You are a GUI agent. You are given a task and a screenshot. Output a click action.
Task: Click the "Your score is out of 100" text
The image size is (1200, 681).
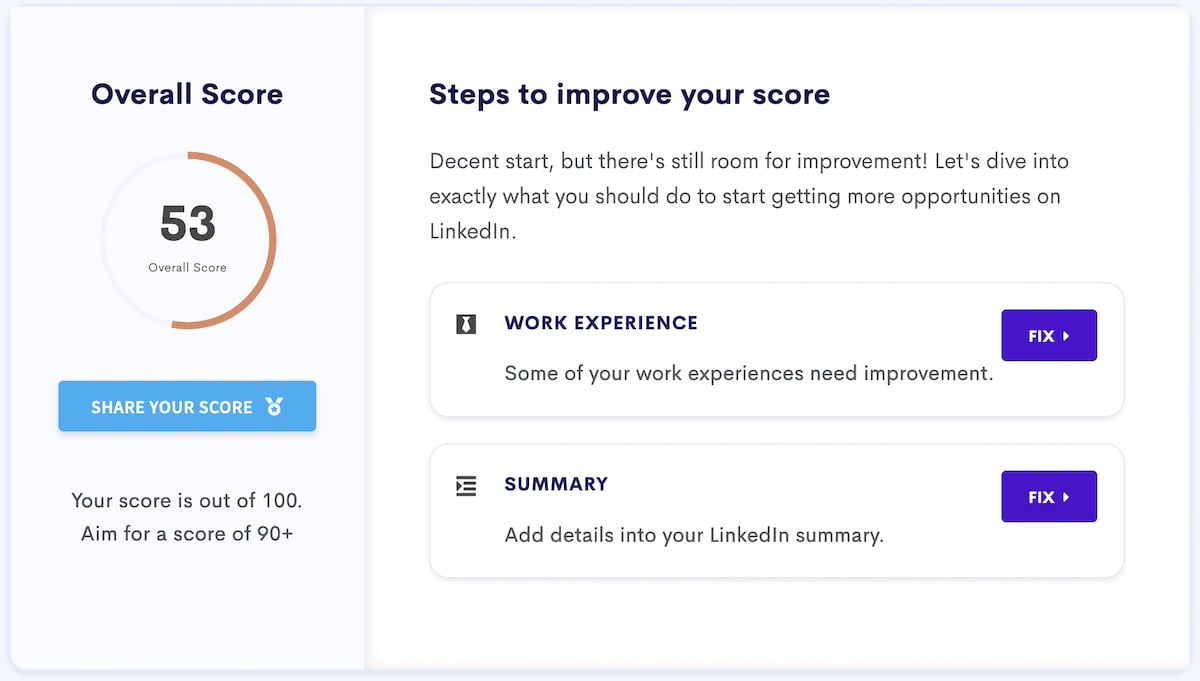pyautogui.click(x=187, y=500)
